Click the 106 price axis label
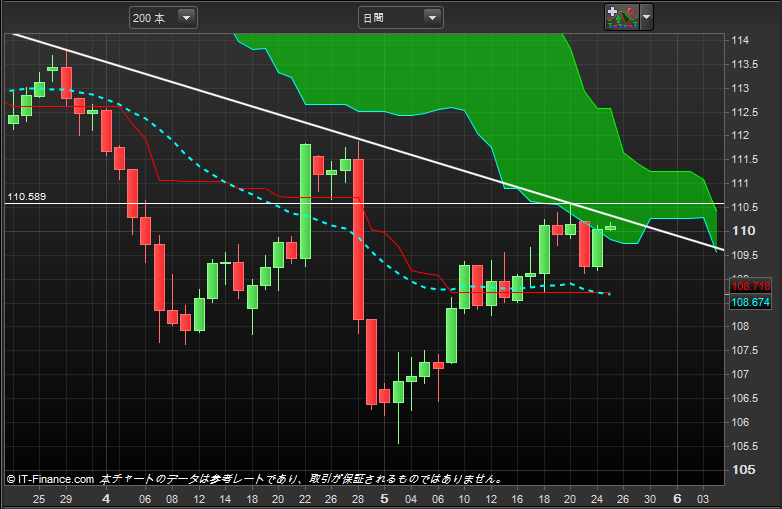Image resolution: width=782 pixels, height=509 pixels. 740,422
